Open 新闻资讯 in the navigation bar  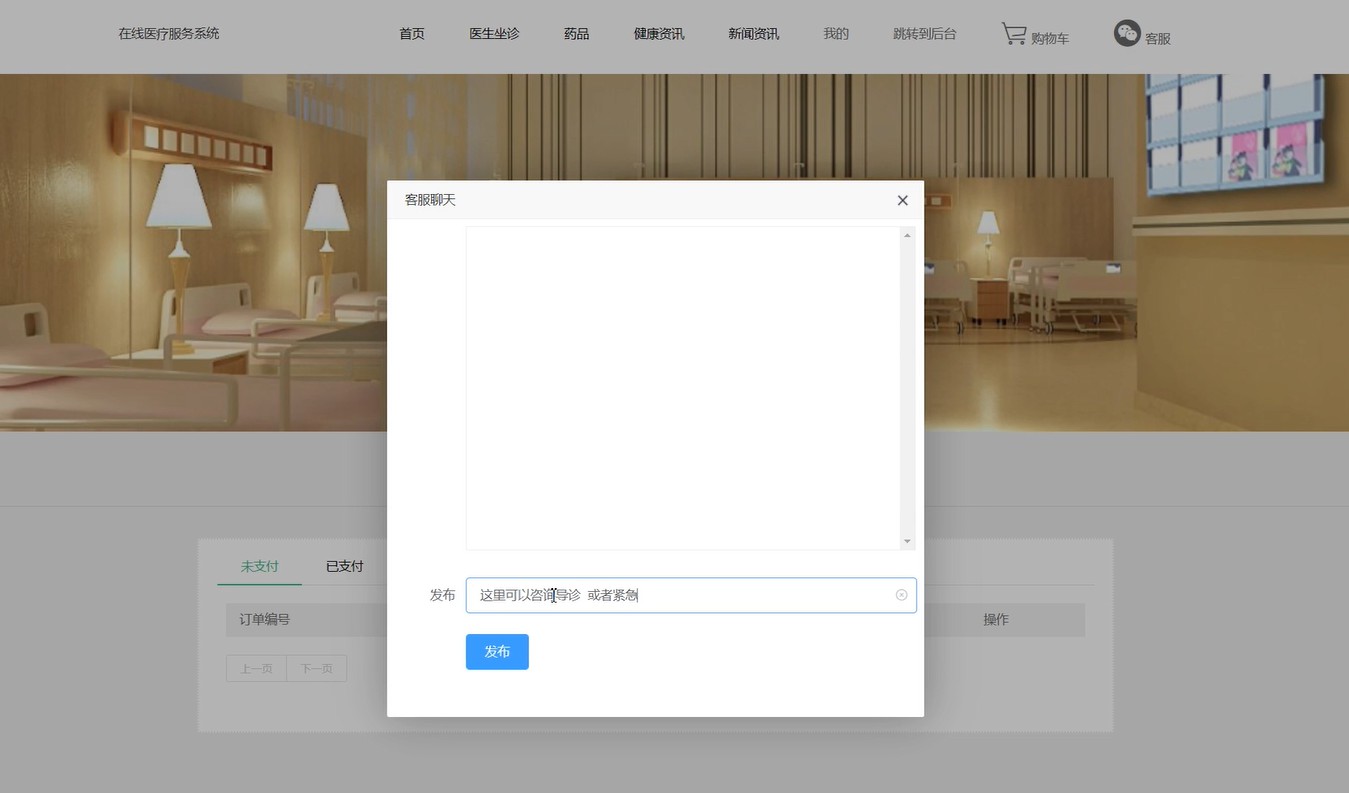click(753, 34)
